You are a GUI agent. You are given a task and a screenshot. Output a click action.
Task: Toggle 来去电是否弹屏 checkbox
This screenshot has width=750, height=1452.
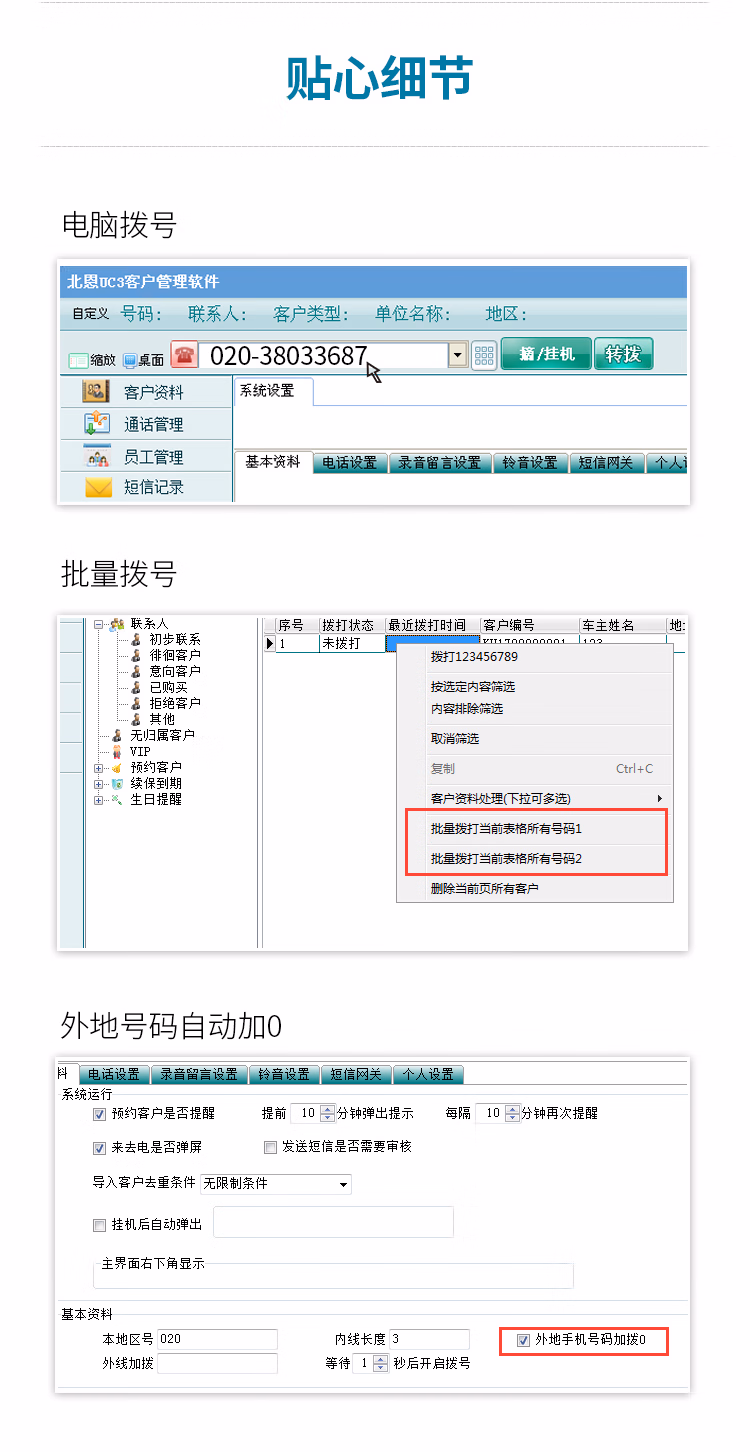99,1147
